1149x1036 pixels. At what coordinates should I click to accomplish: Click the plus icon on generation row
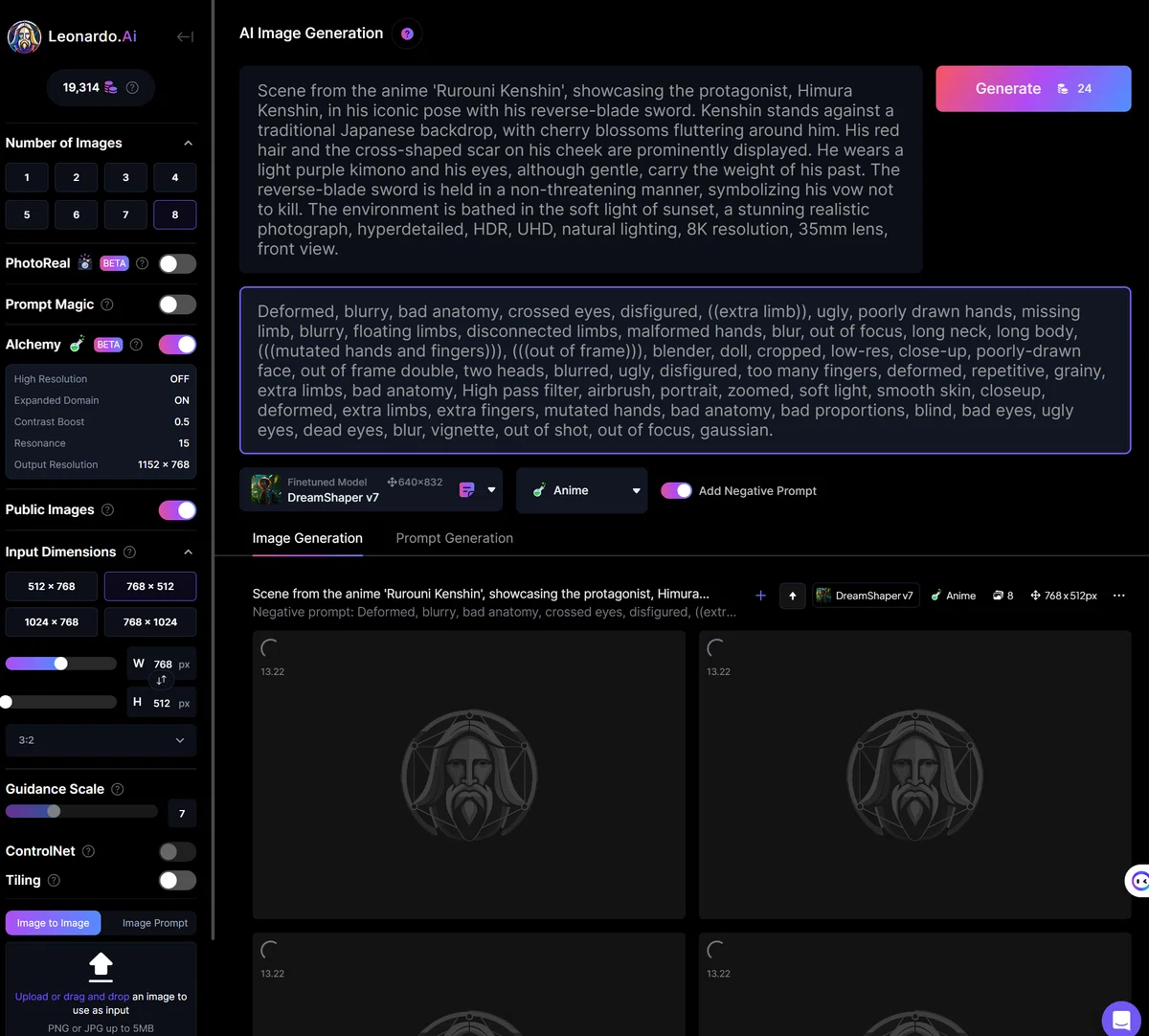(x=760, y=596)
